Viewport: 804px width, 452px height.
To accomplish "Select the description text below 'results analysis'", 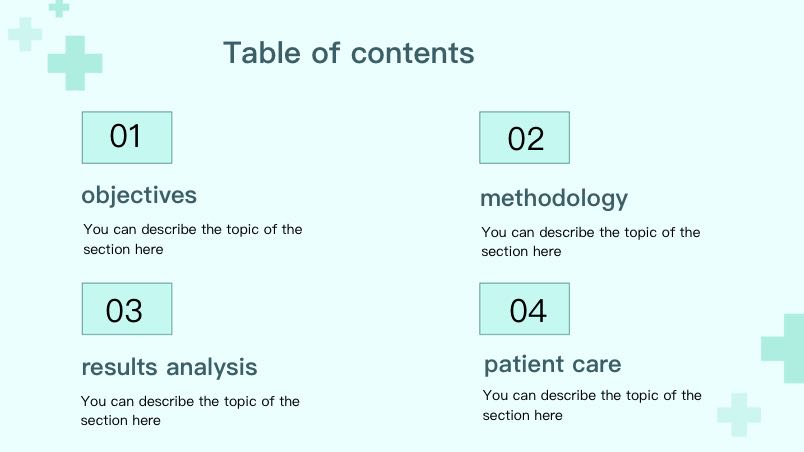I will click(x=190, y=411).
